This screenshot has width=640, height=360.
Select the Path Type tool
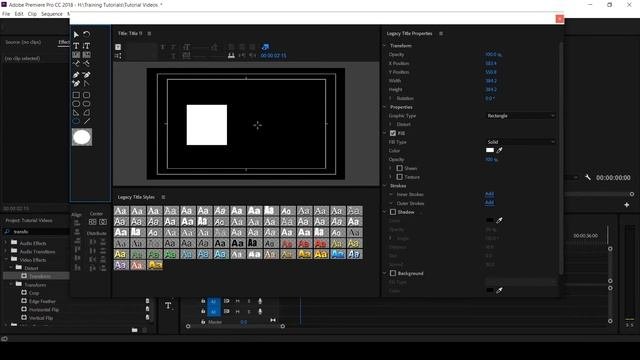pyautogui.click(x=76, y=64)
